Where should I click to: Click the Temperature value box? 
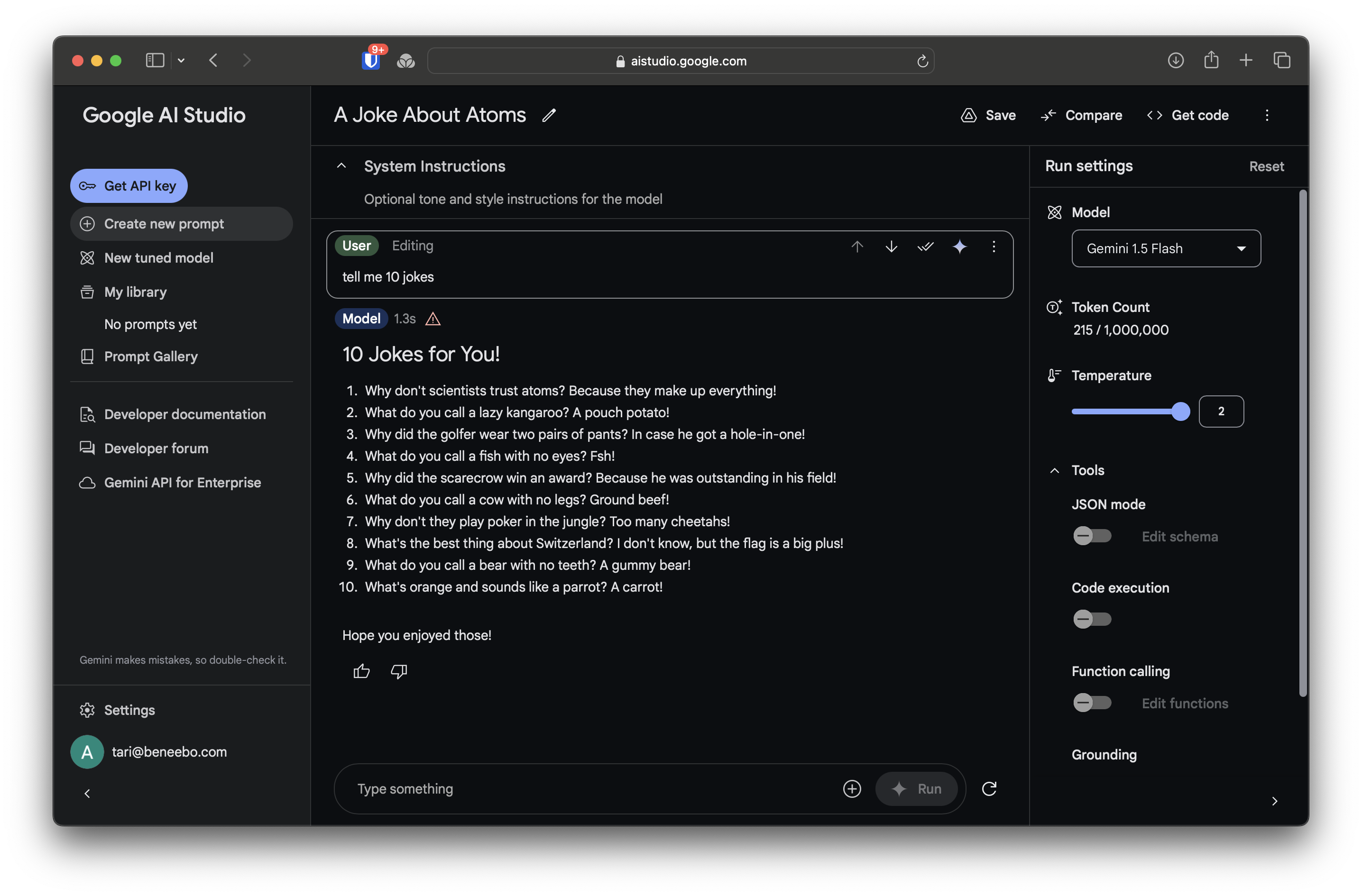coord(1221,411)
